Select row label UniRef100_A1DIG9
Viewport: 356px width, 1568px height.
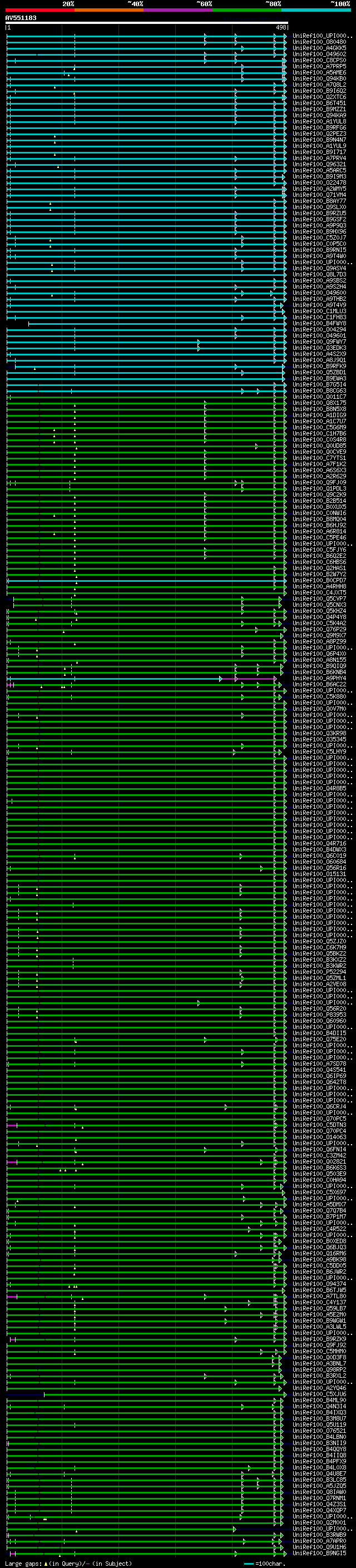pyautogui.click(x=319, y=415)
